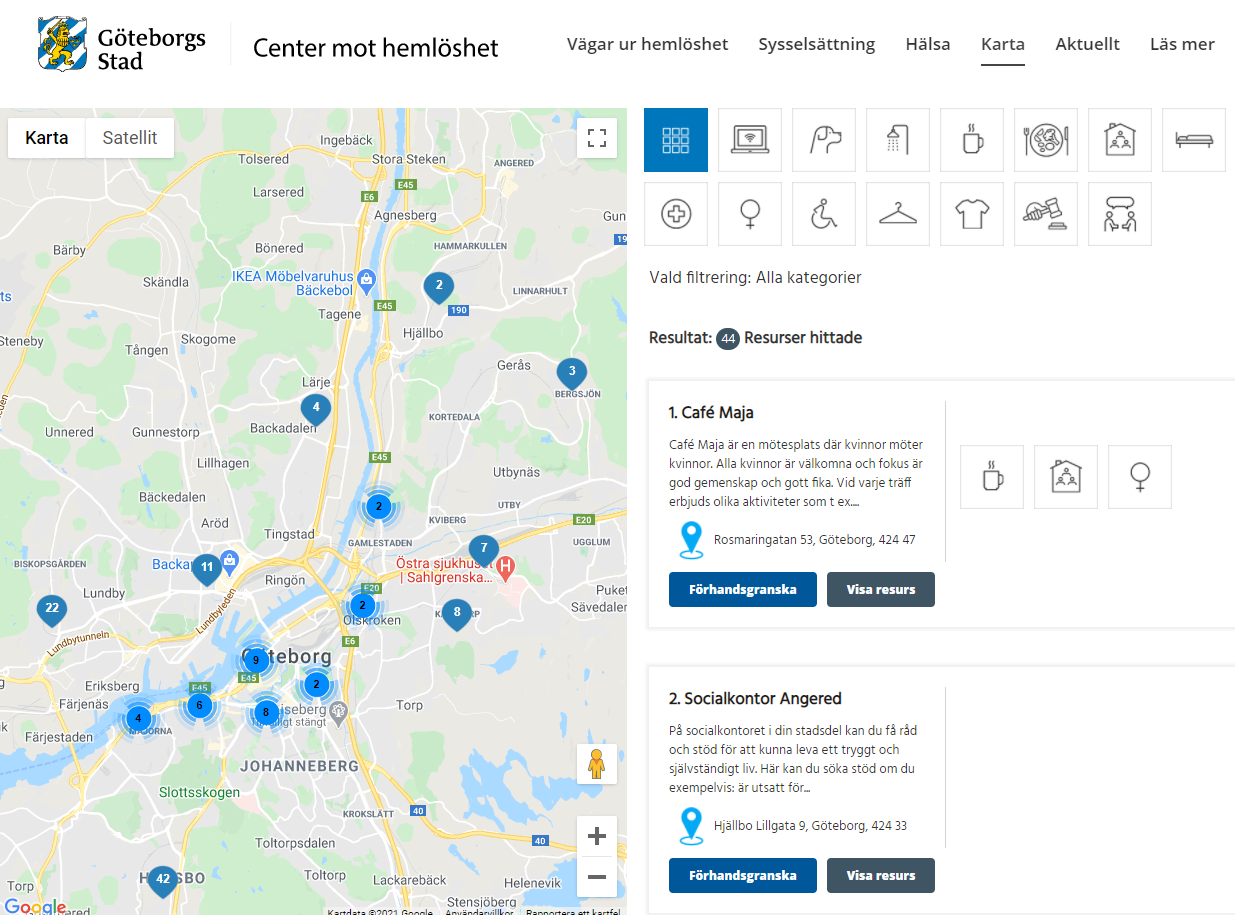Open the Karta navigation item in the header
Image resolution: width=1235 pixels, height=915 pixels.
coord(1003,44)
